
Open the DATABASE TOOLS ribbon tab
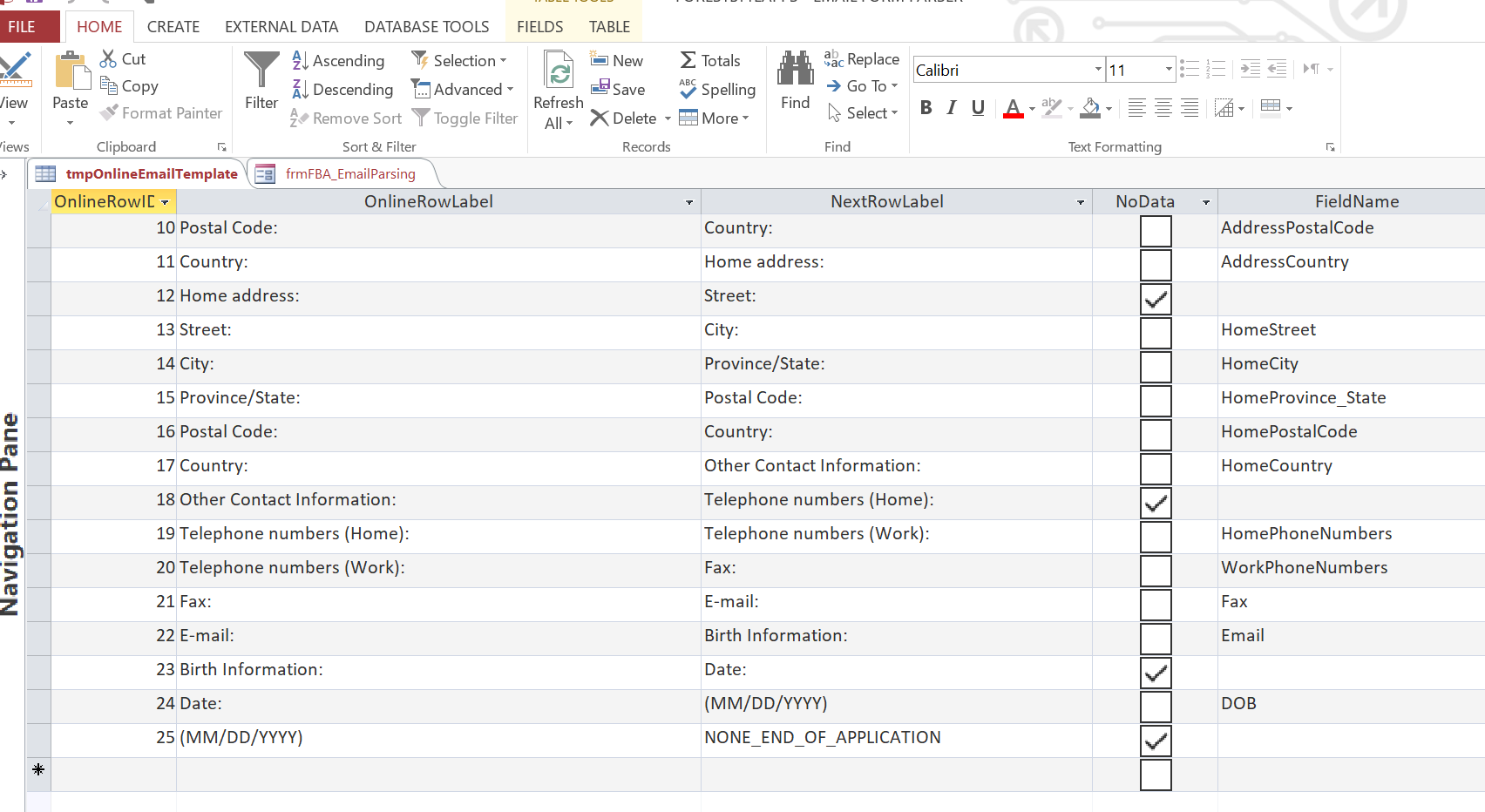[426, 27]
